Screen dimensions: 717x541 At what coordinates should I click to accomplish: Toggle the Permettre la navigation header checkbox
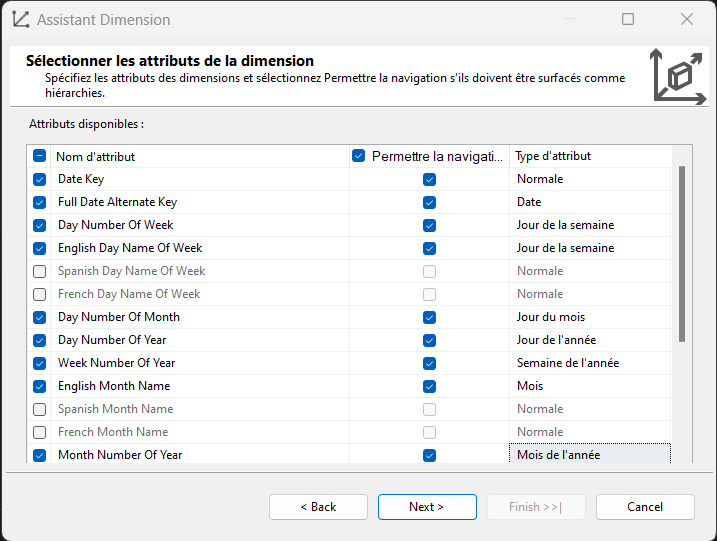pos(358,156)
